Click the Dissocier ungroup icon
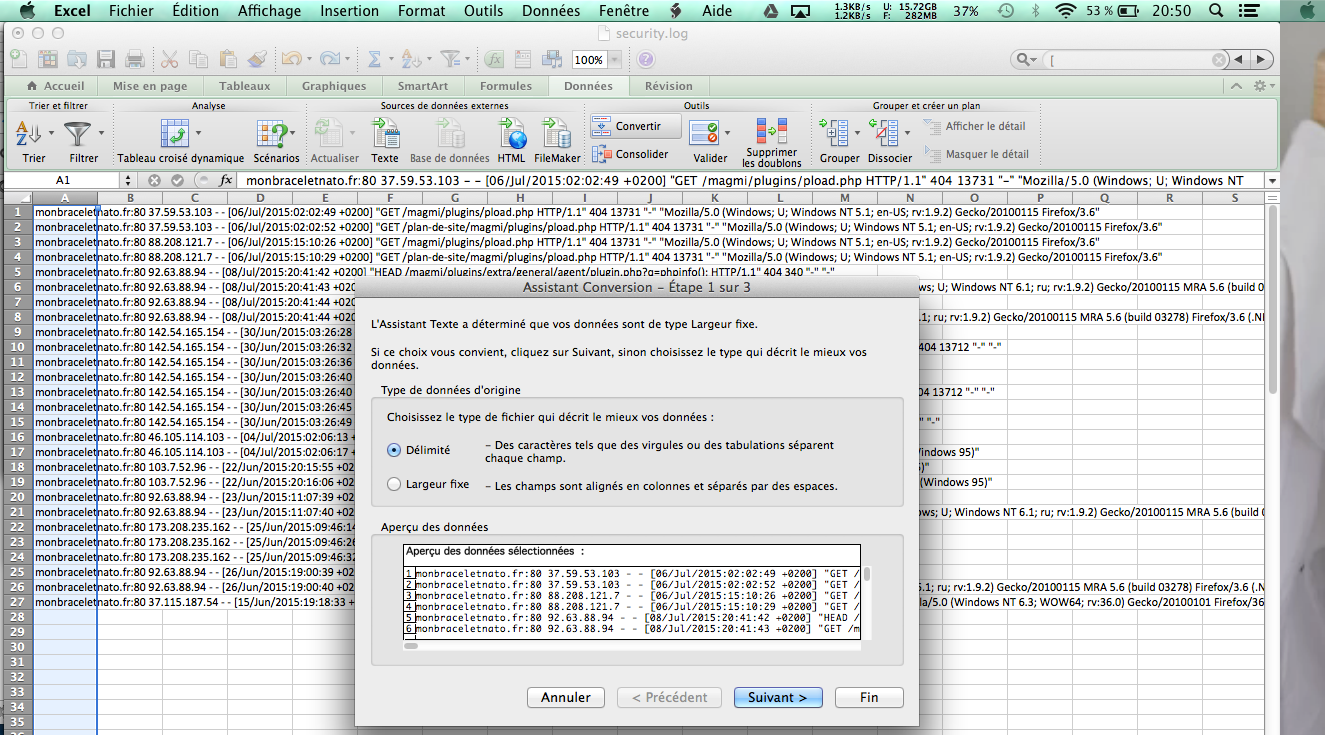The width and height of the screenshot is (1325, 735). (x=884, y=133)
